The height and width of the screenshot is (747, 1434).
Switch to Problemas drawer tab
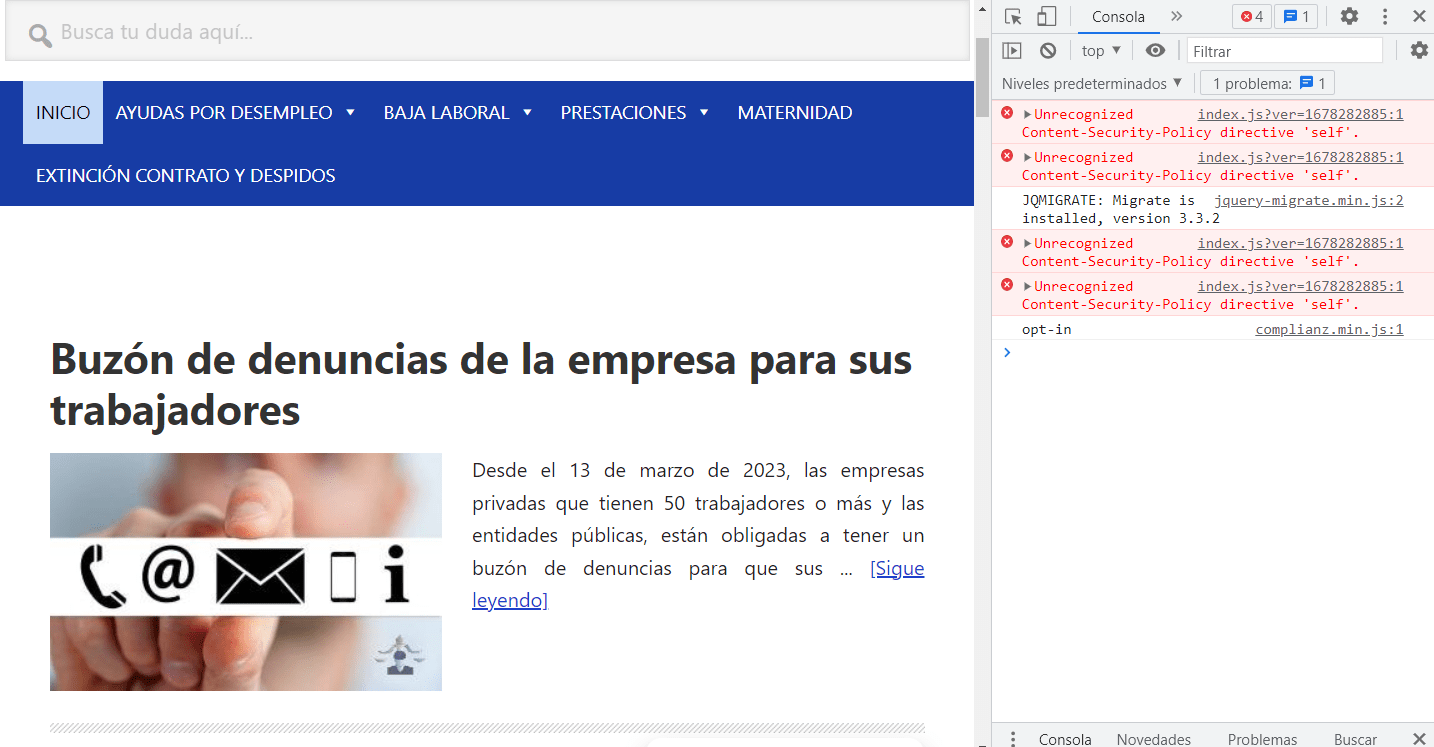coord(1262,739)
